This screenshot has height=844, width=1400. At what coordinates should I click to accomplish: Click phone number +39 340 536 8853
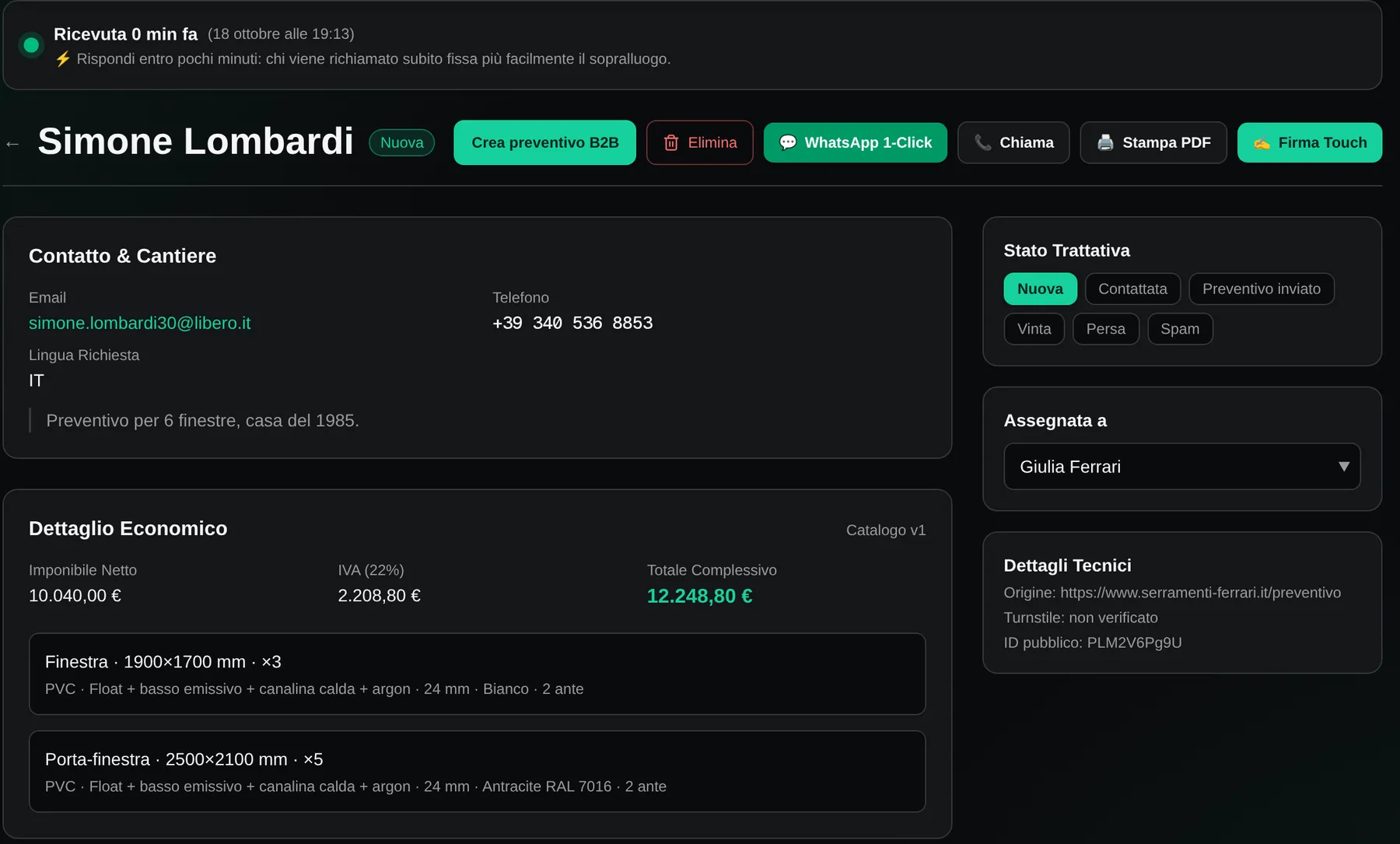pos(572,323)
